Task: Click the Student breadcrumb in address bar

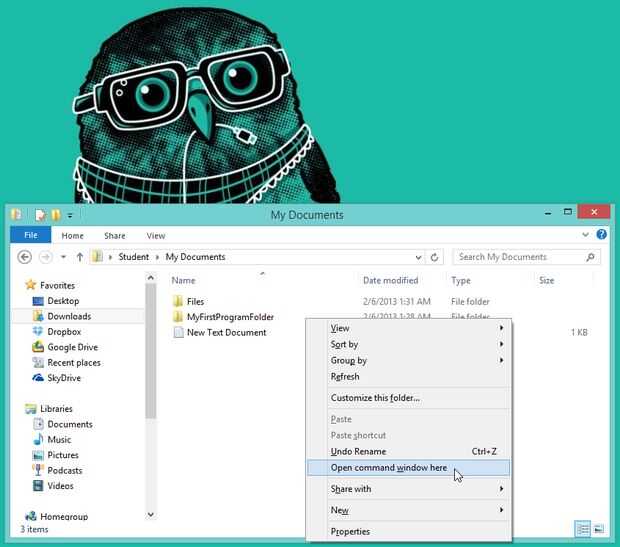Action: tap(134, 257)
